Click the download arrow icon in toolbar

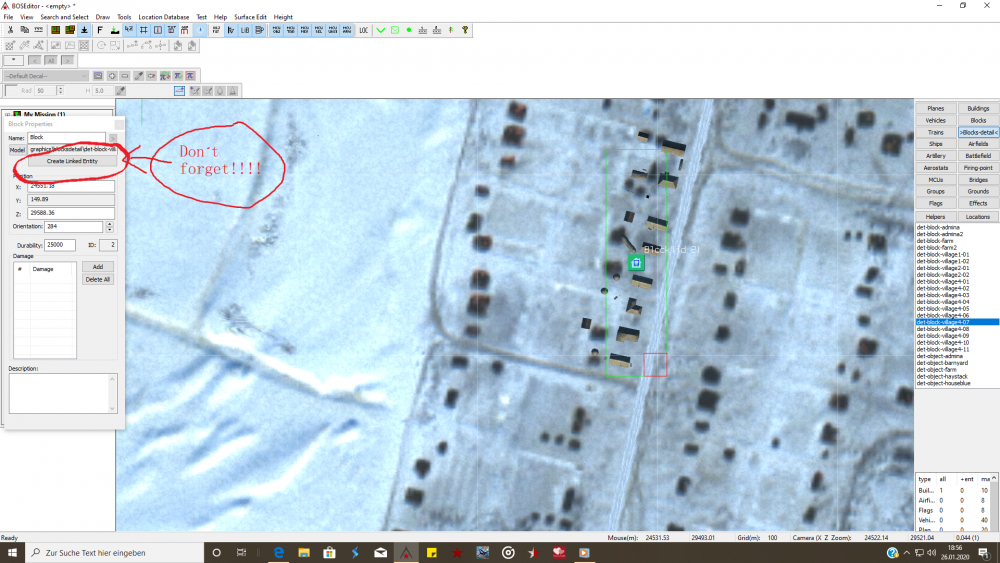[x=84, y=30]
